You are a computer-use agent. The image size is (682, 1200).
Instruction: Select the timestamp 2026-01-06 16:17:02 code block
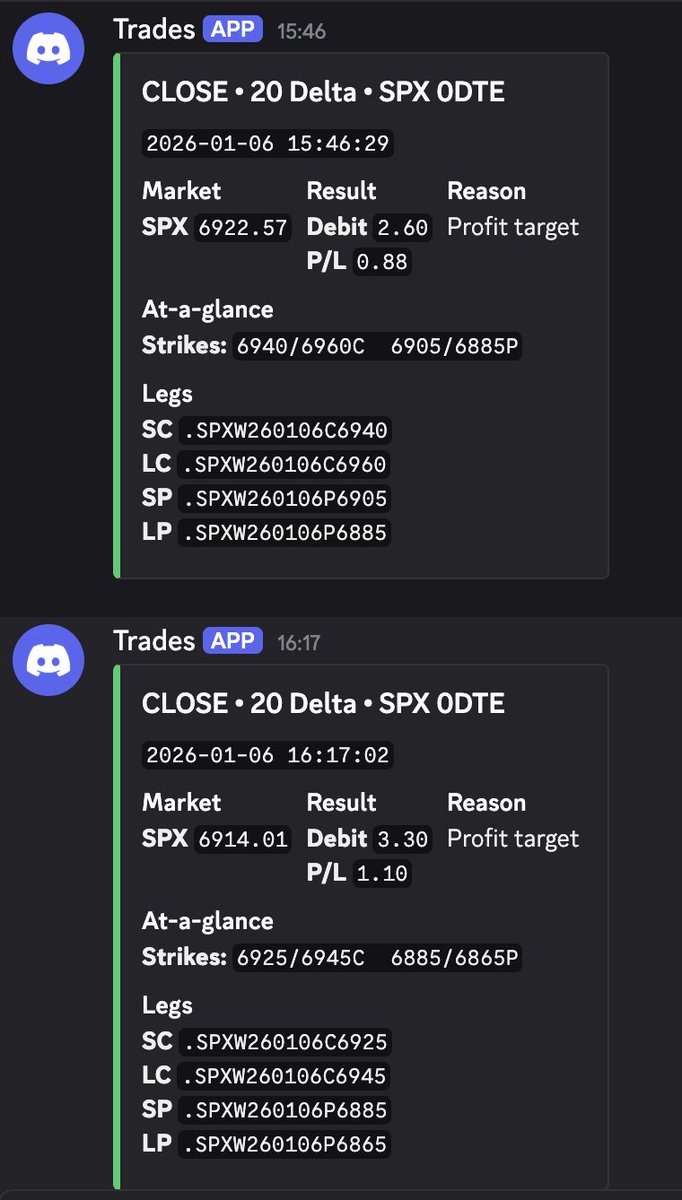(266, 756)
